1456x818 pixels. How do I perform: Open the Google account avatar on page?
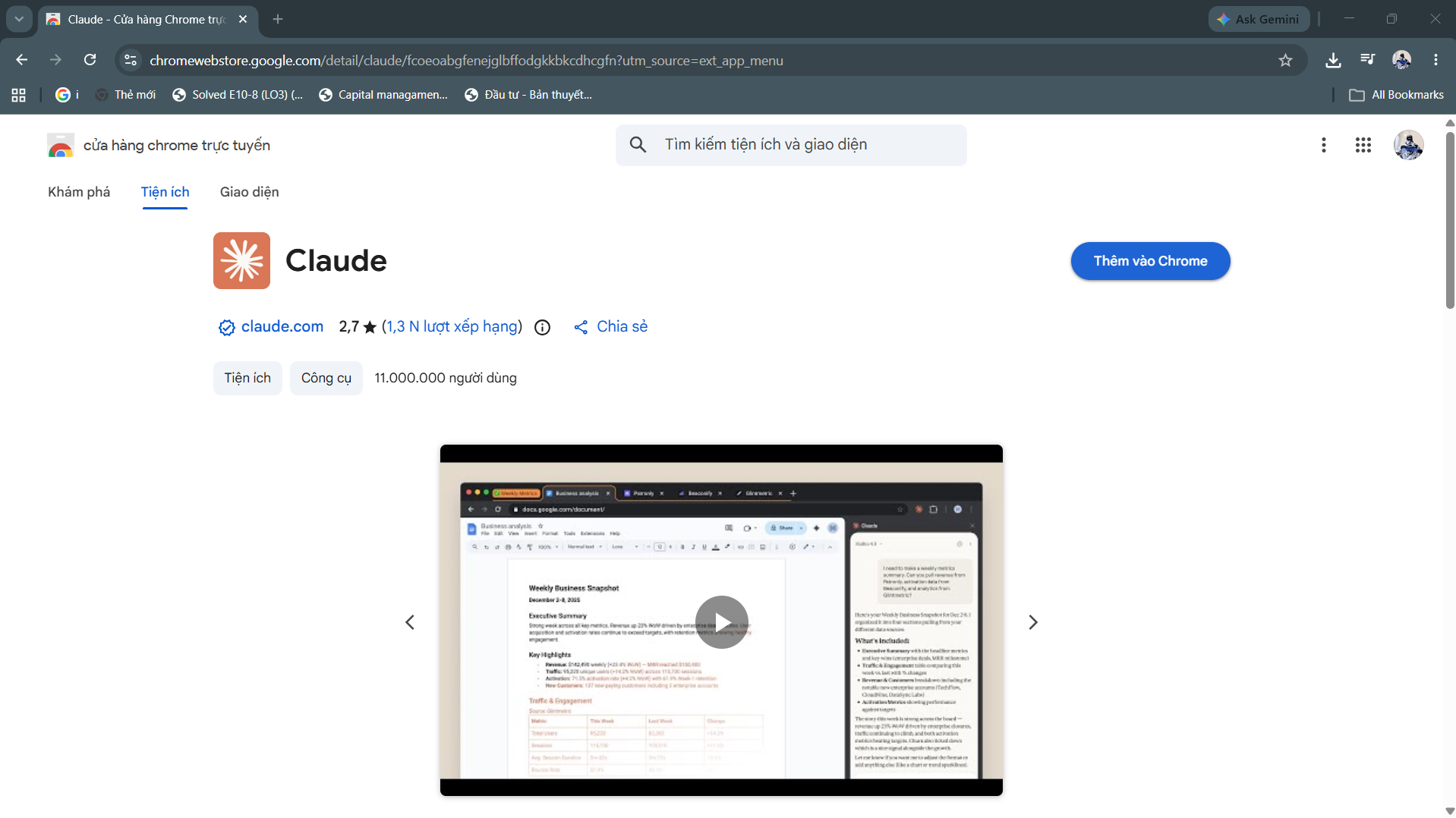(x=1408, y=145)
